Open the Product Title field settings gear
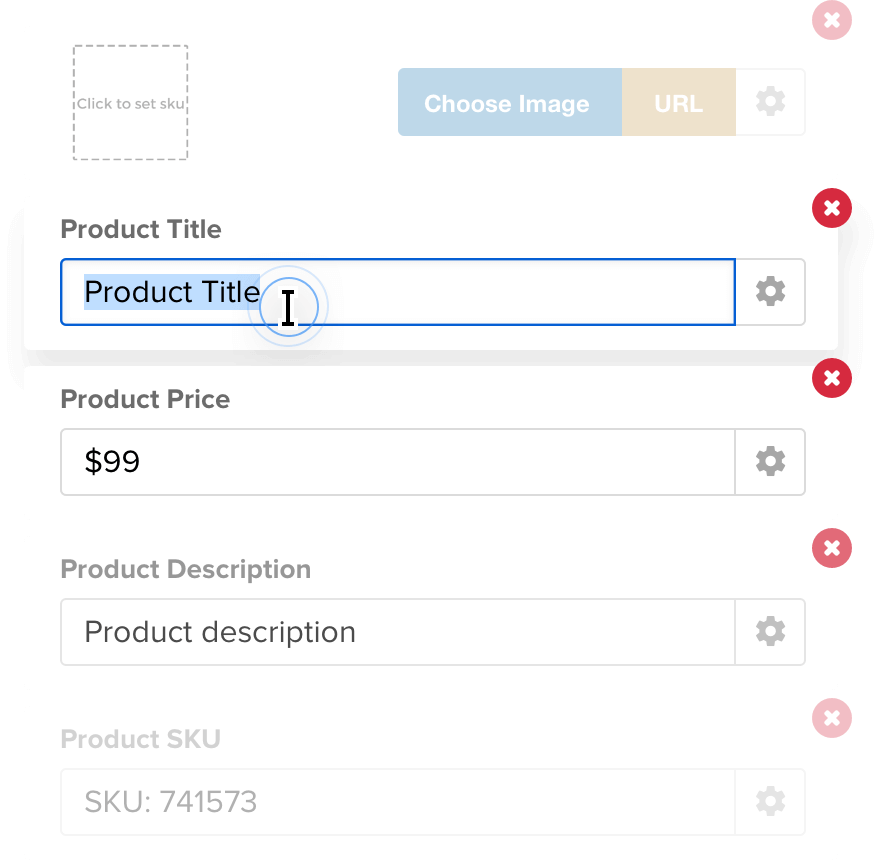The image size is (884, 860). 770,292
